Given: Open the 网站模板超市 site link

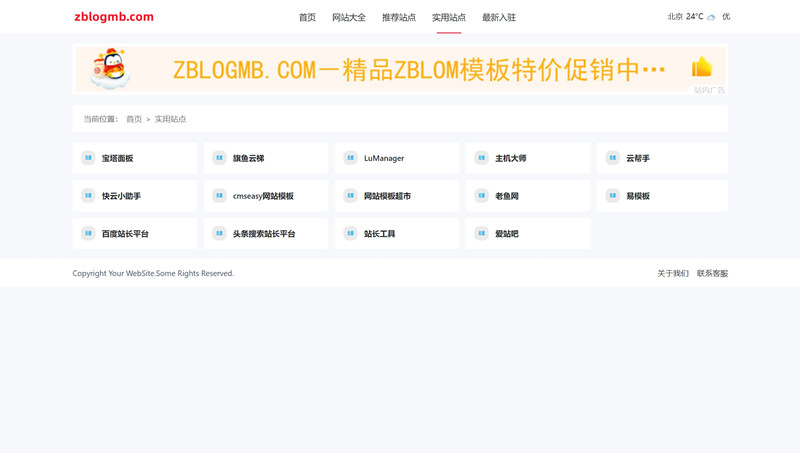Looking at the screenshot, I should coord(387,196).
